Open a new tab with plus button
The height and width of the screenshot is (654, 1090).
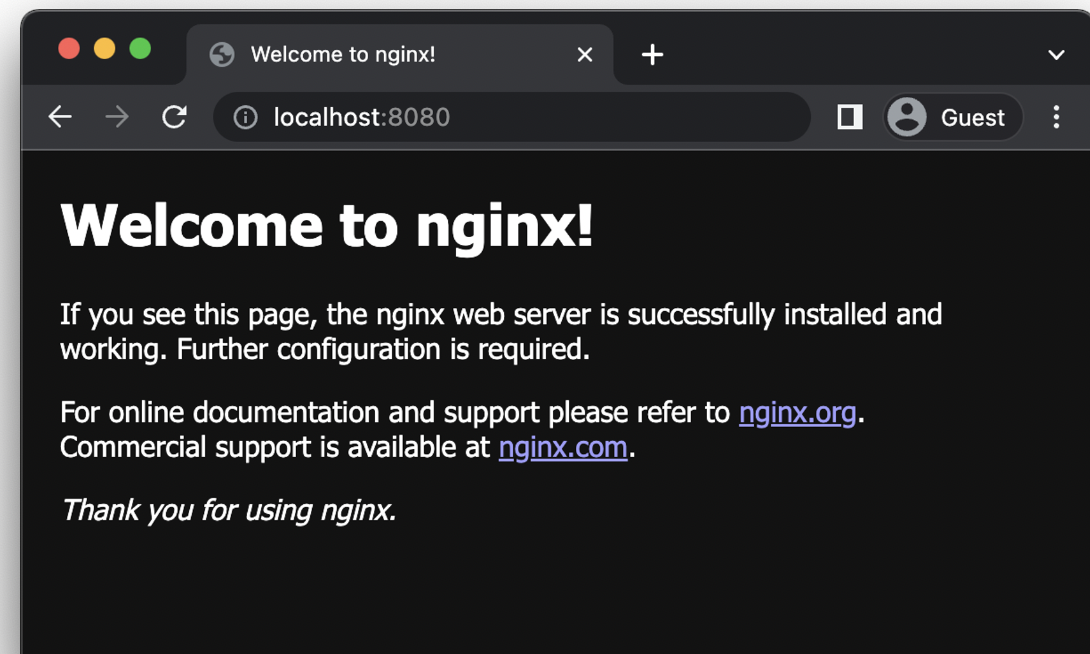click(x=652, y=54)
